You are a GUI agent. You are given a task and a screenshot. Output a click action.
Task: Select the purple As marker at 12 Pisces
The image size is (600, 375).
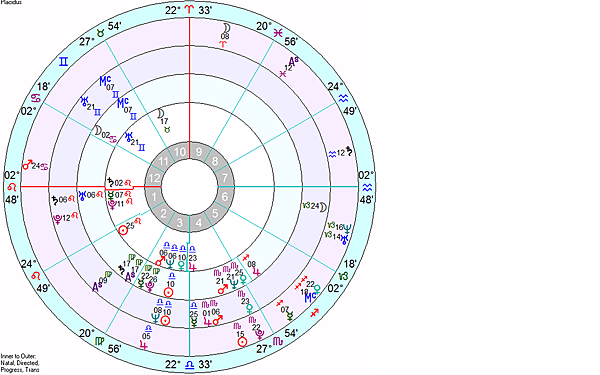point(293,61)
